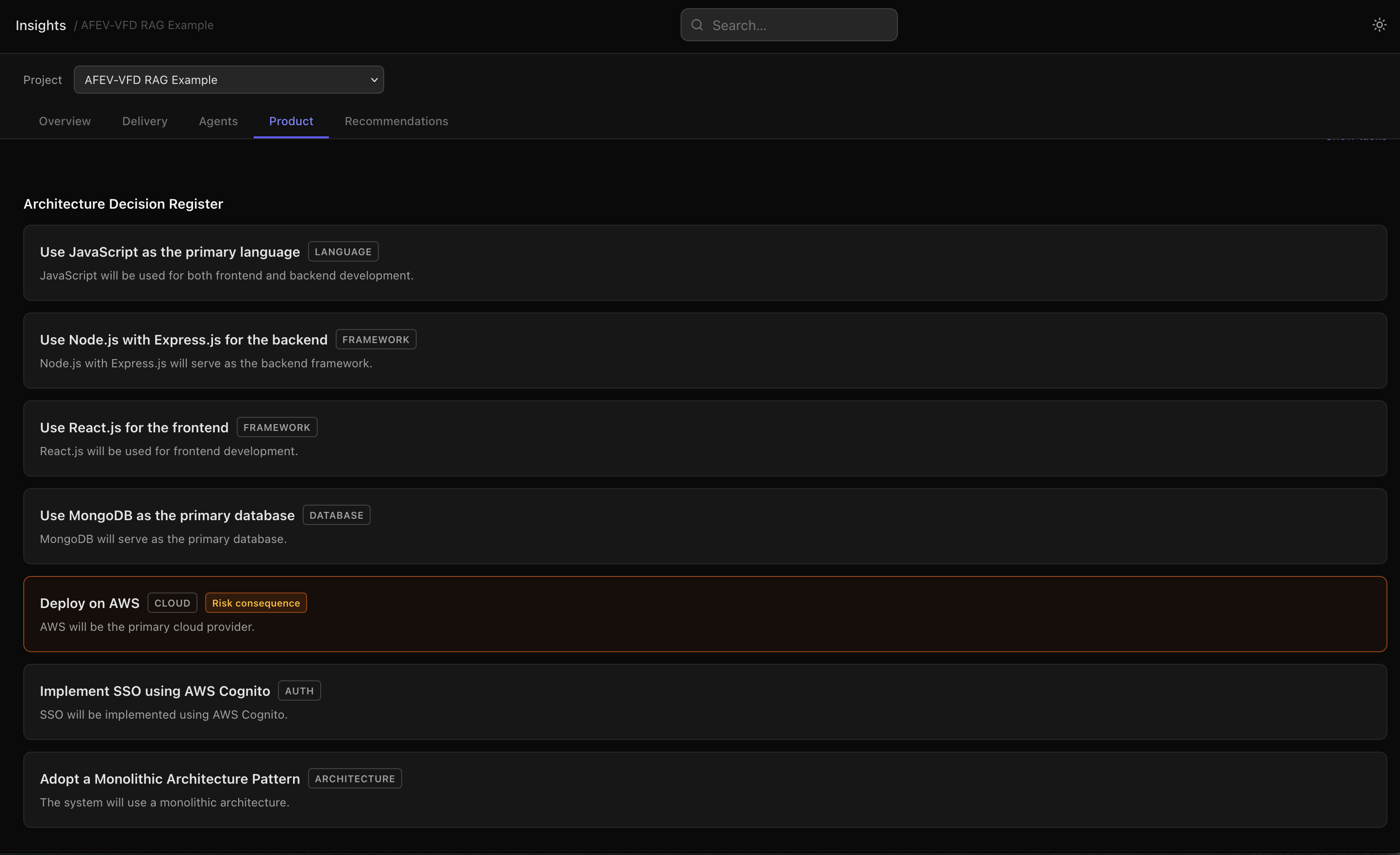Open Use MongoDB as the primary database
1400x855 pixels.
point(705,526)
